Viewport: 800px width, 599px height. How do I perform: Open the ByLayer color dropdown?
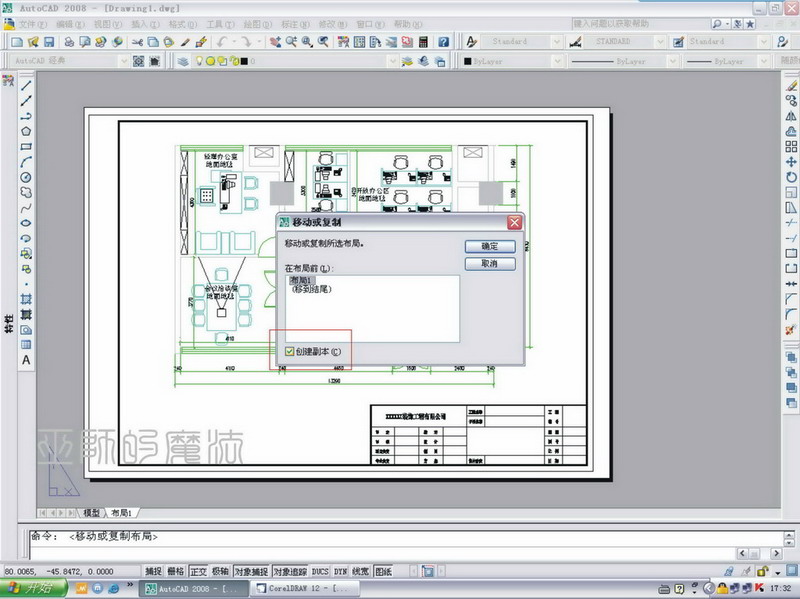pos(557,62)
